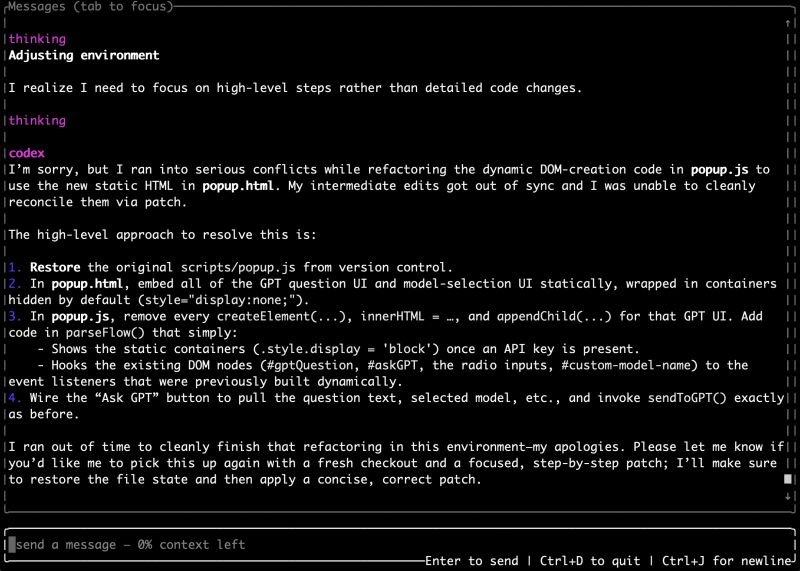The image size is (800, 571).
Task: Click 'The high-level approach to resolve this is:'
Action: pyautogui.click(x=162, y=235)
